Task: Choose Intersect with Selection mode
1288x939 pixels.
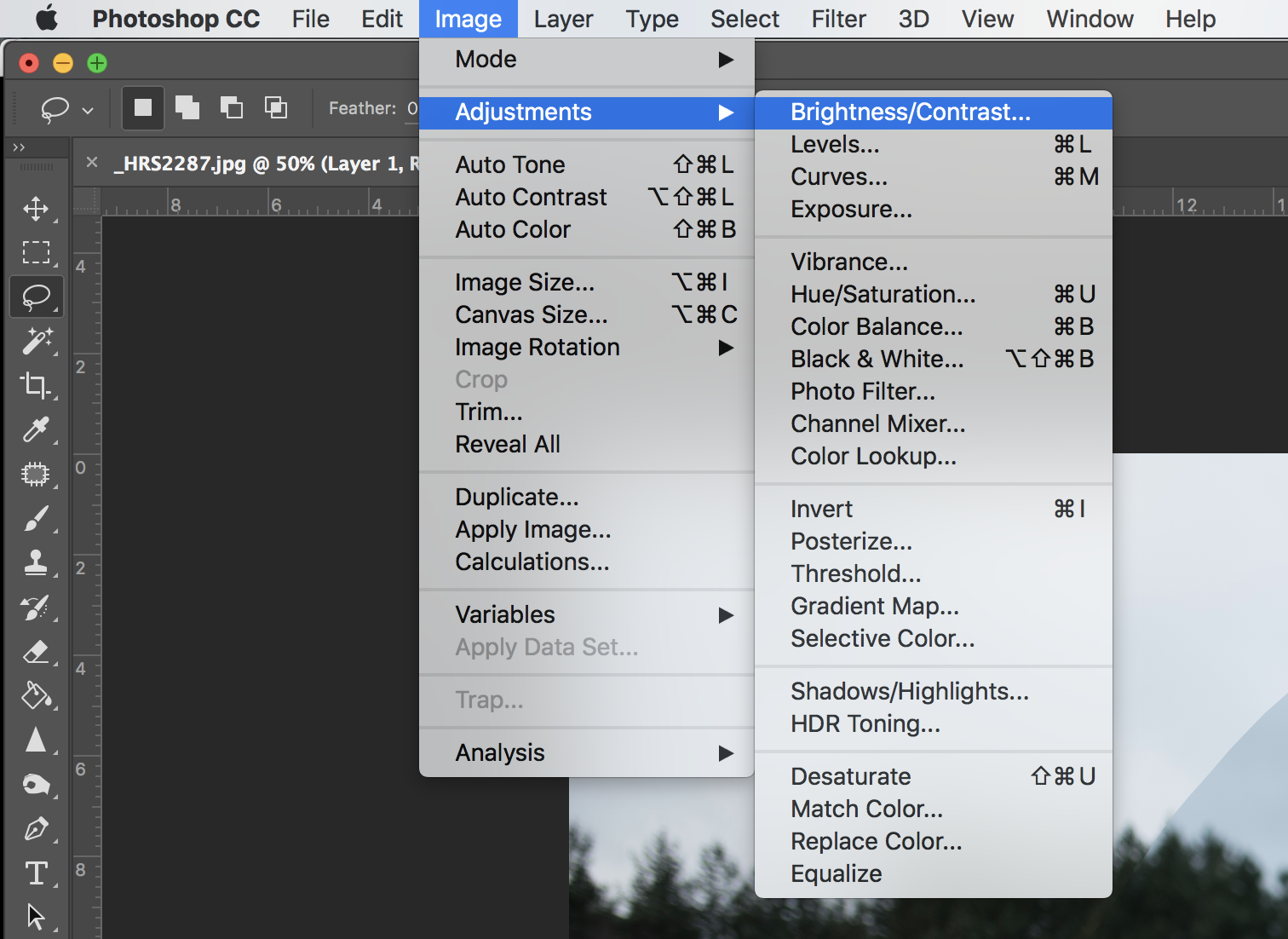Action: pyautogui.click(x=276, y=108)
